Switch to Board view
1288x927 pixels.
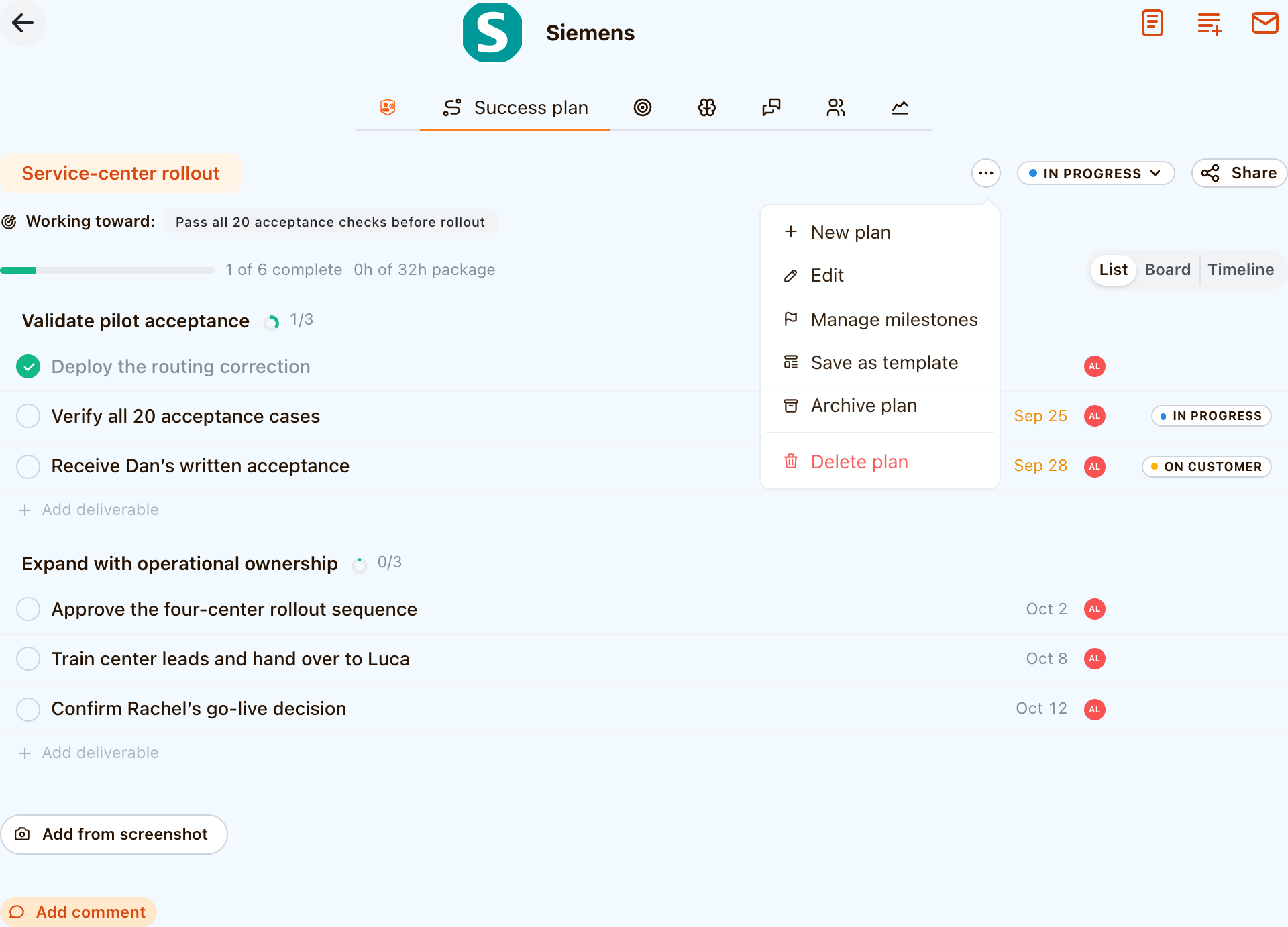1167,270
